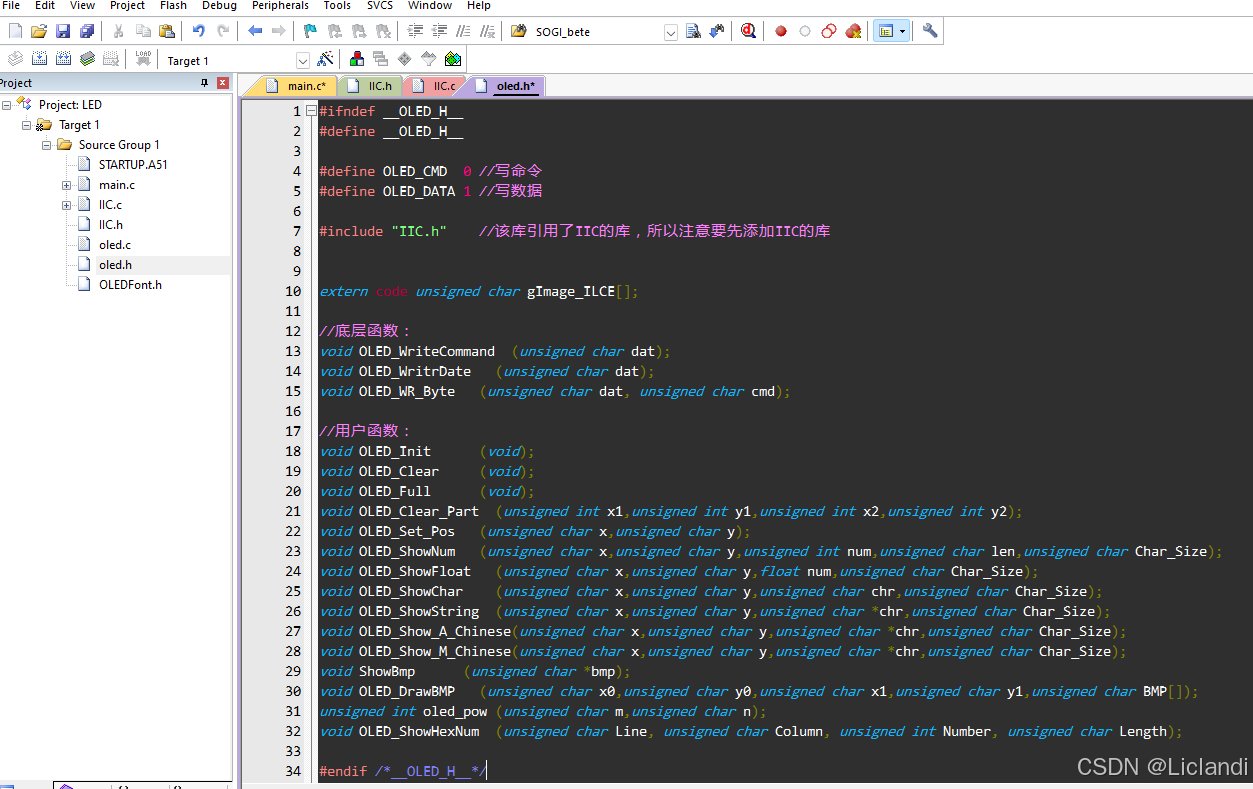Image resolution: width=1253 pixels, height=789 pixels.
Task: Open the window layout dropdown arrow
Action: tap(903, 31)
